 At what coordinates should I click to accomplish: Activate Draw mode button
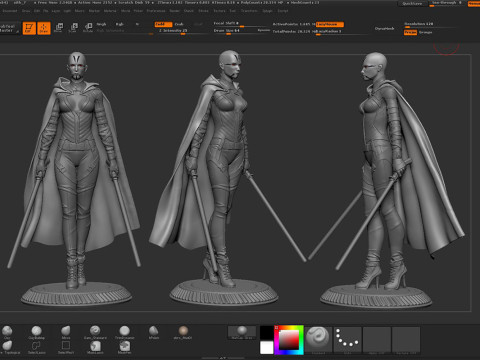coord(44,28)
